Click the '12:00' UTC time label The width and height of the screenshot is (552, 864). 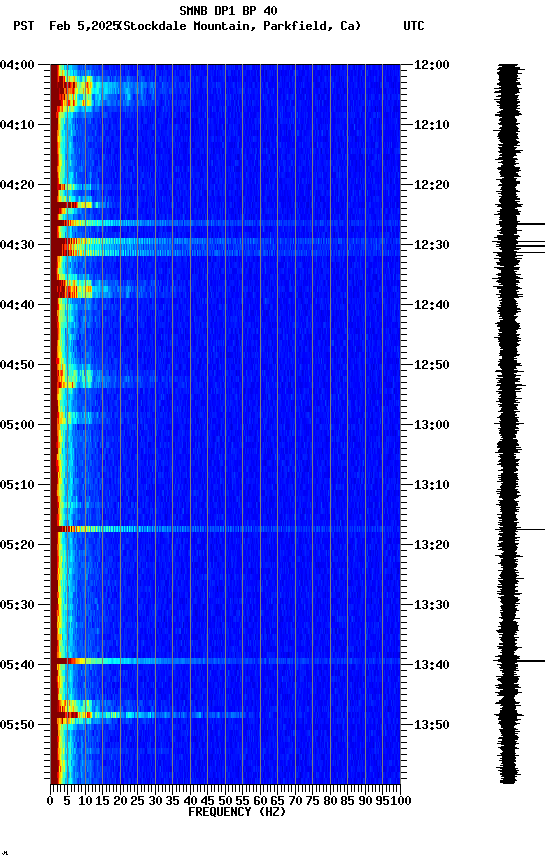(x=432, y=64)
